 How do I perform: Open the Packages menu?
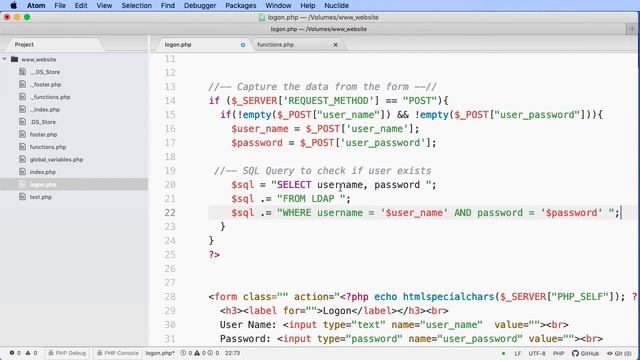(240, 6)
